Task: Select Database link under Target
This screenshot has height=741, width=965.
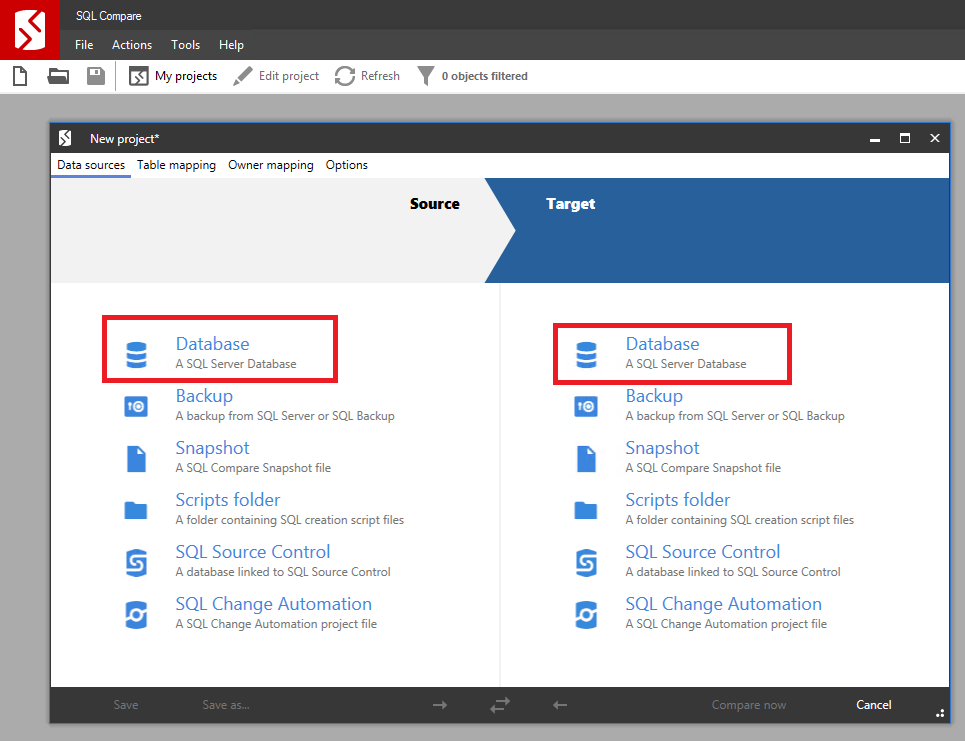Action: [662, 344]
